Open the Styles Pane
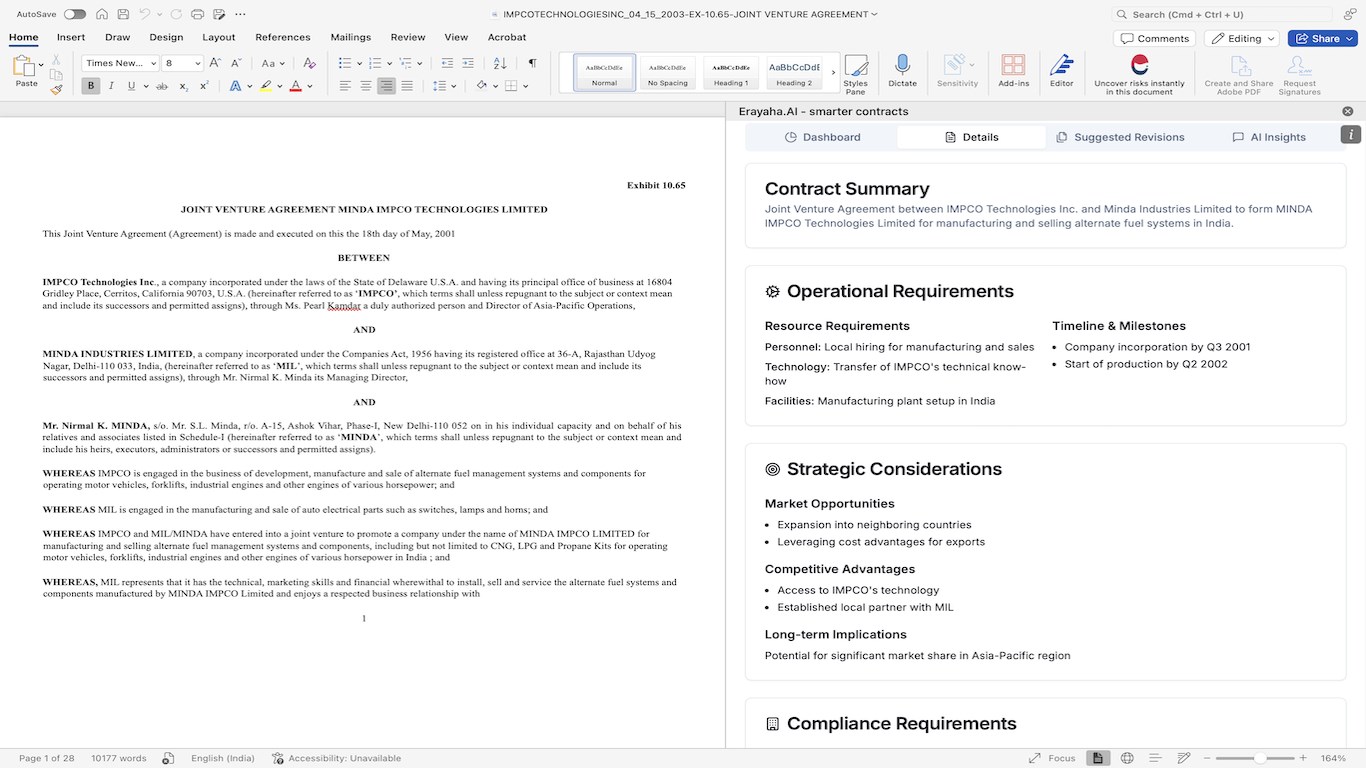 [855, 74]
